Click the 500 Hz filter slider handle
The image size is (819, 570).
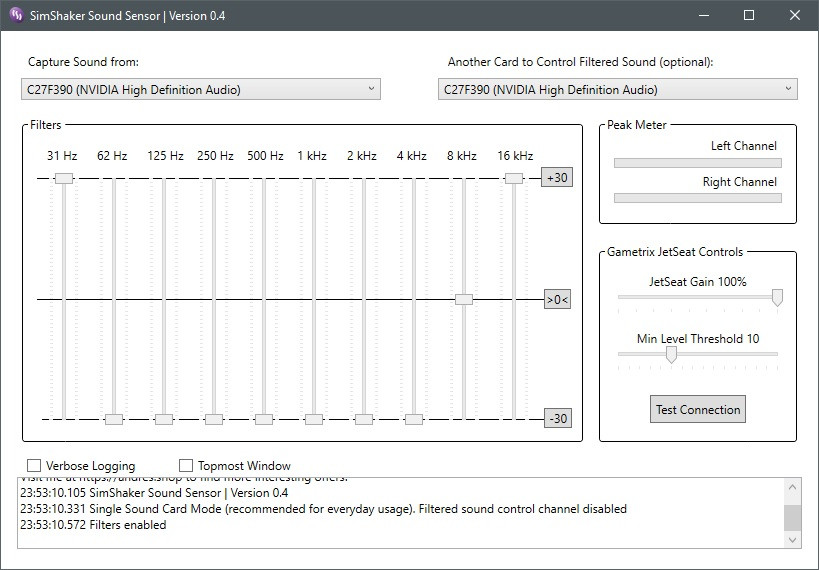click(x=263, y=419)
